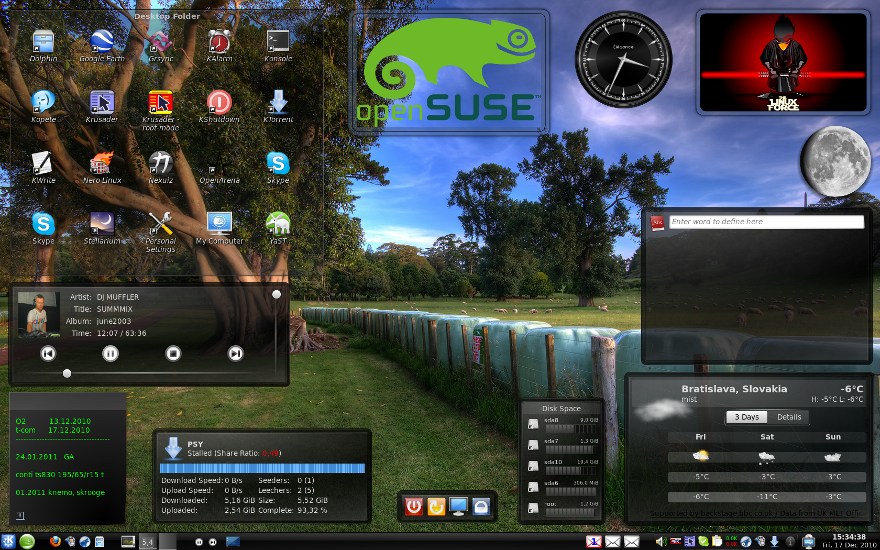
Task: Click the info notification tray icon
Action: coord(790,542)
